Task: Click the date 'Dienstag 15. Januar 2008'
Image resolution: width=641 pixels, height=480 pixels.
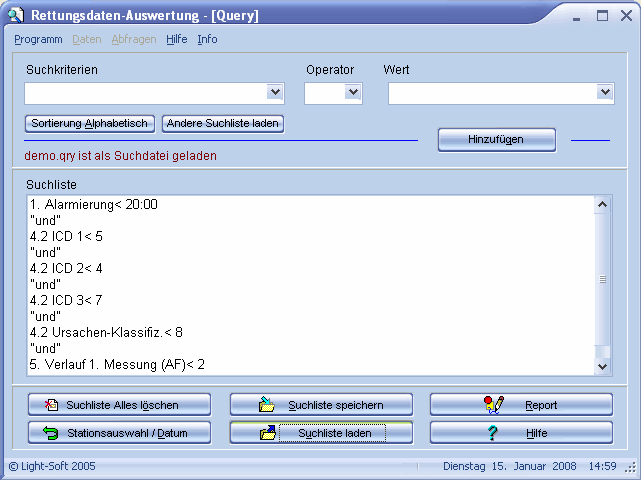Action: click(x=509, y=466)
